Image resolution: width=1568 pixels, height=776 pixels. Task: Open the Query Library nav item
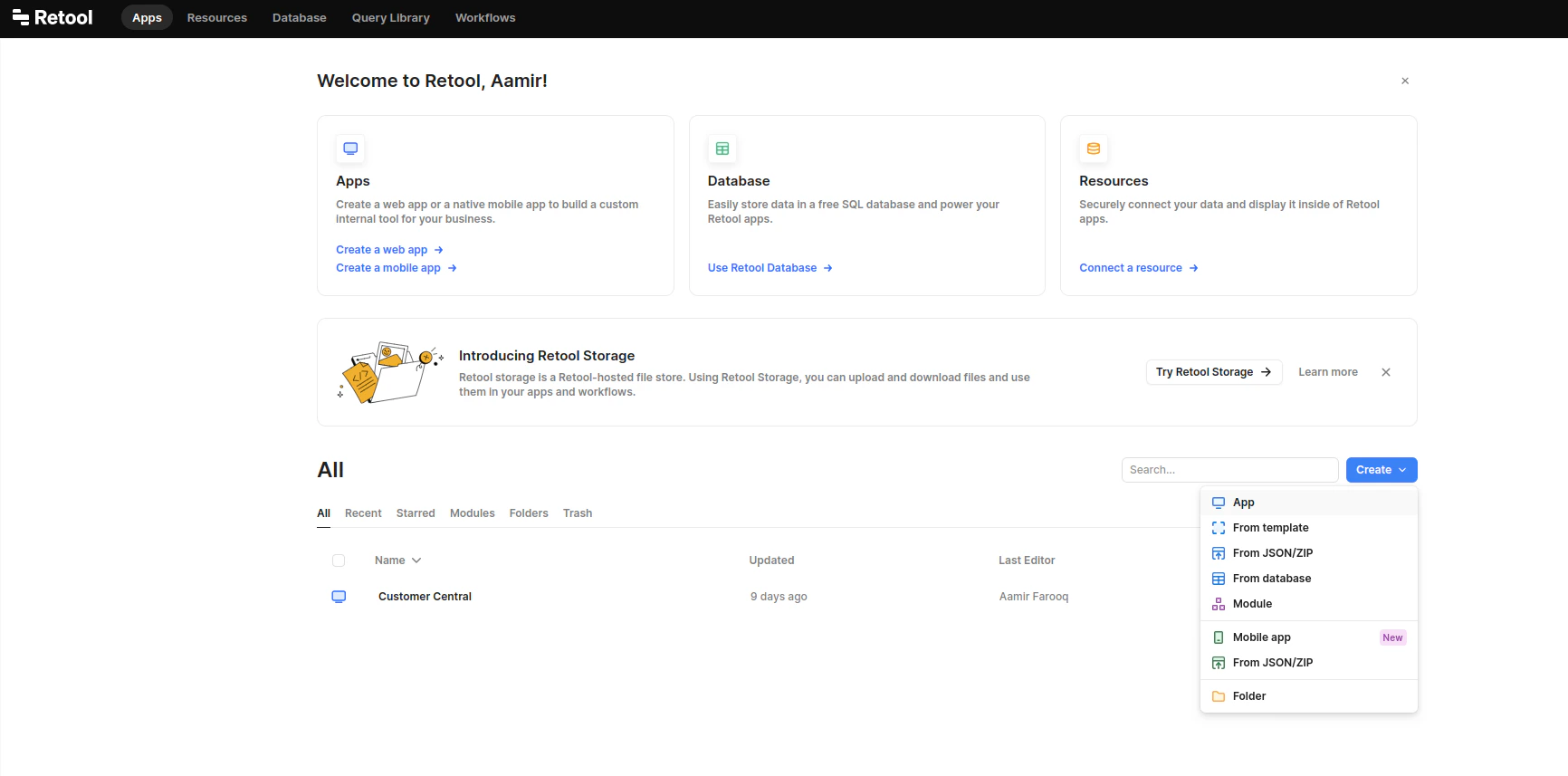tap(391, 18)
